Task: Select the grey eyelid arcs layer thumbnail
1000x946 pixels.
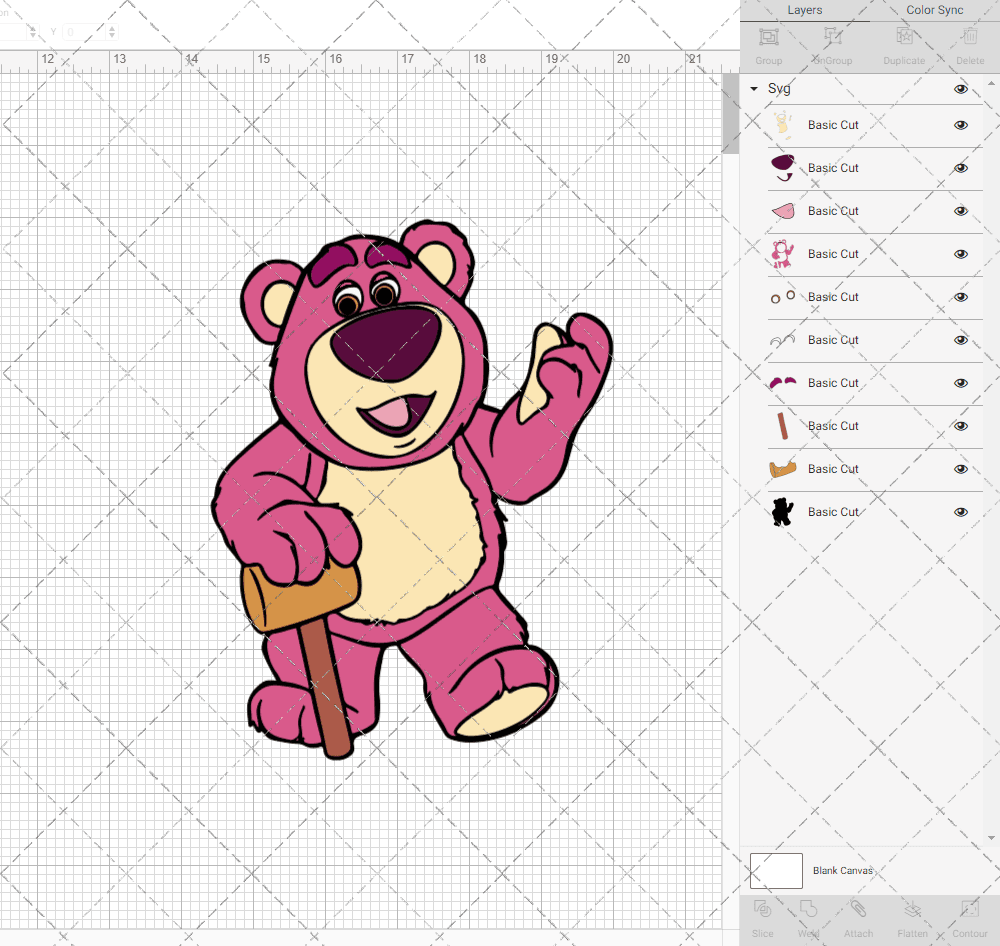Action: 783,340
